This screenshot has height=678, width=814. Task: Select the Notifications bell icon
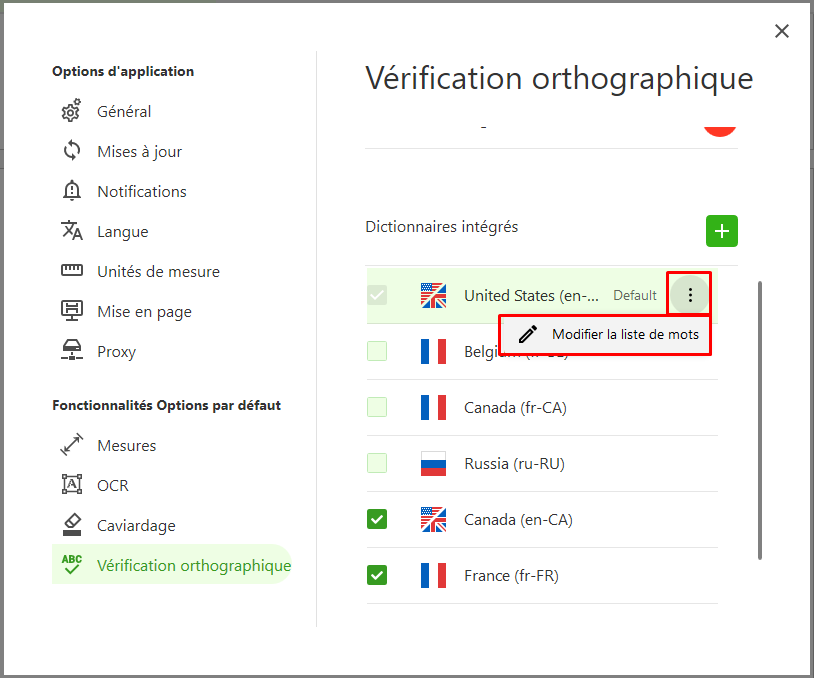pos(72,191)
